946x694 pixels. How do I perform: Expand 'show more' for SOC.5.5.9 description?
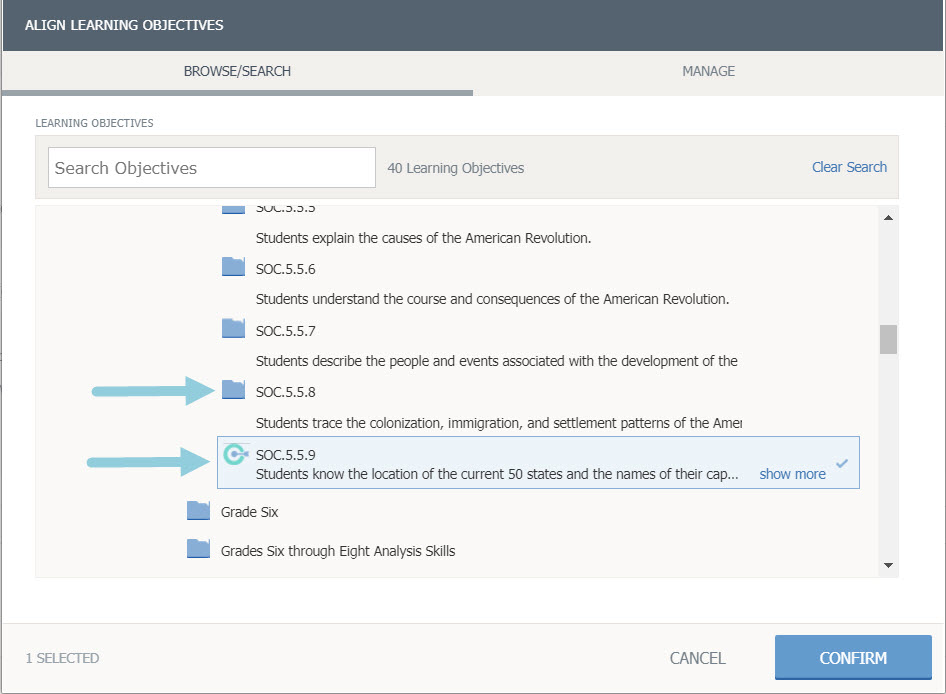tap(792, 474)
